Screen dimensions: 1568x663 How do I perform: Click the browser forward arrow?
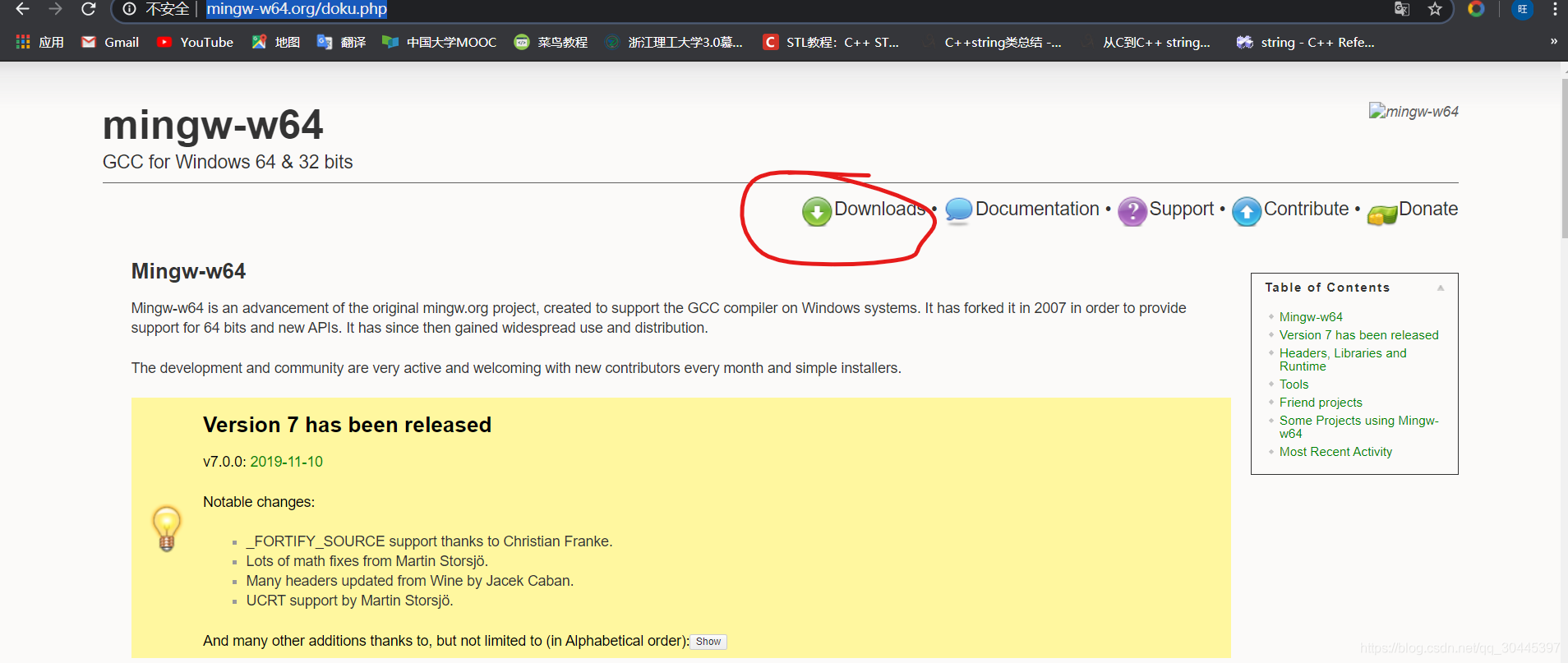click(x=55, y=9)
